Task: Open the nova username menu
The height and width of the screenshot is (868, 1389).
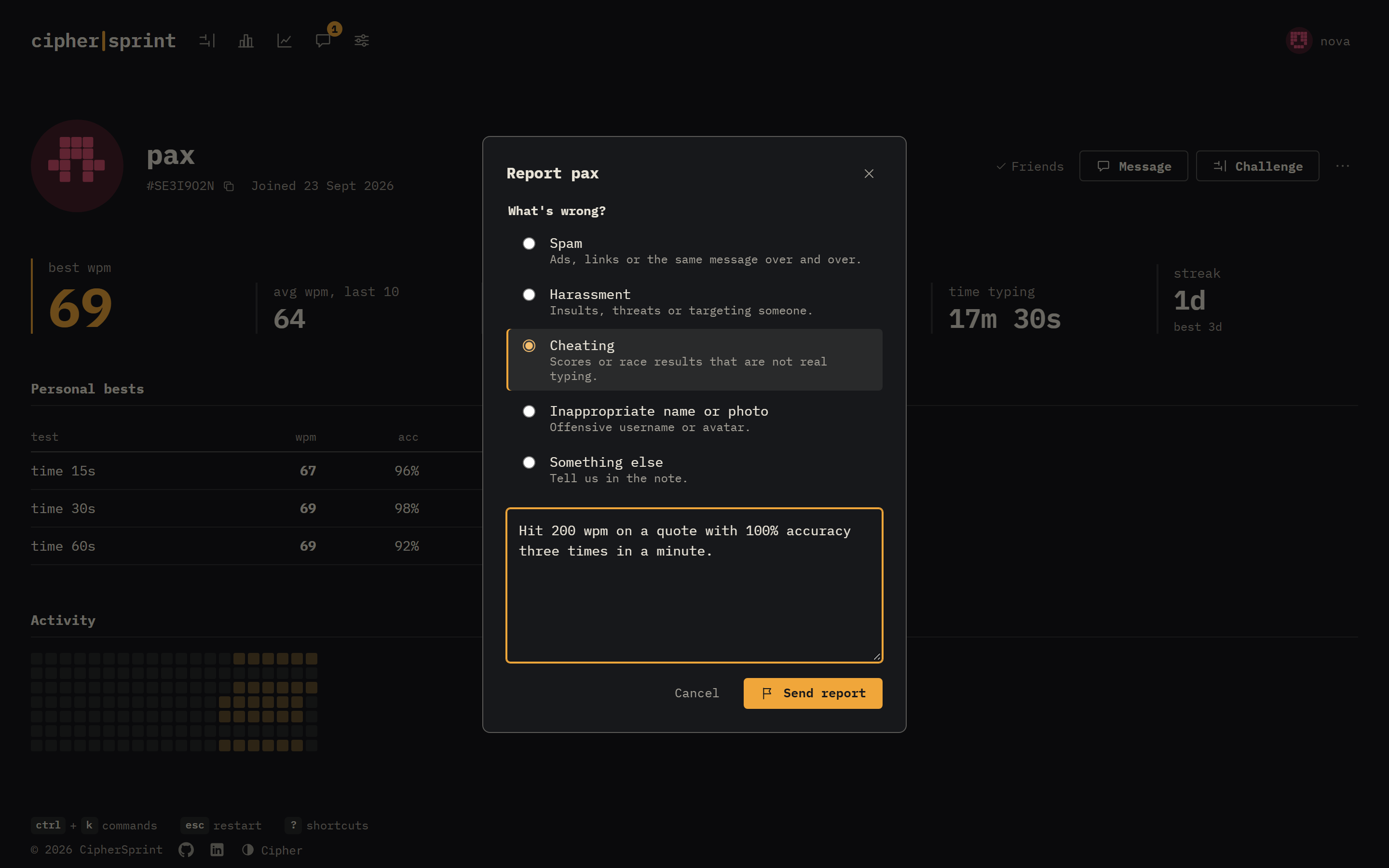Action: (x=1335, y=41)
